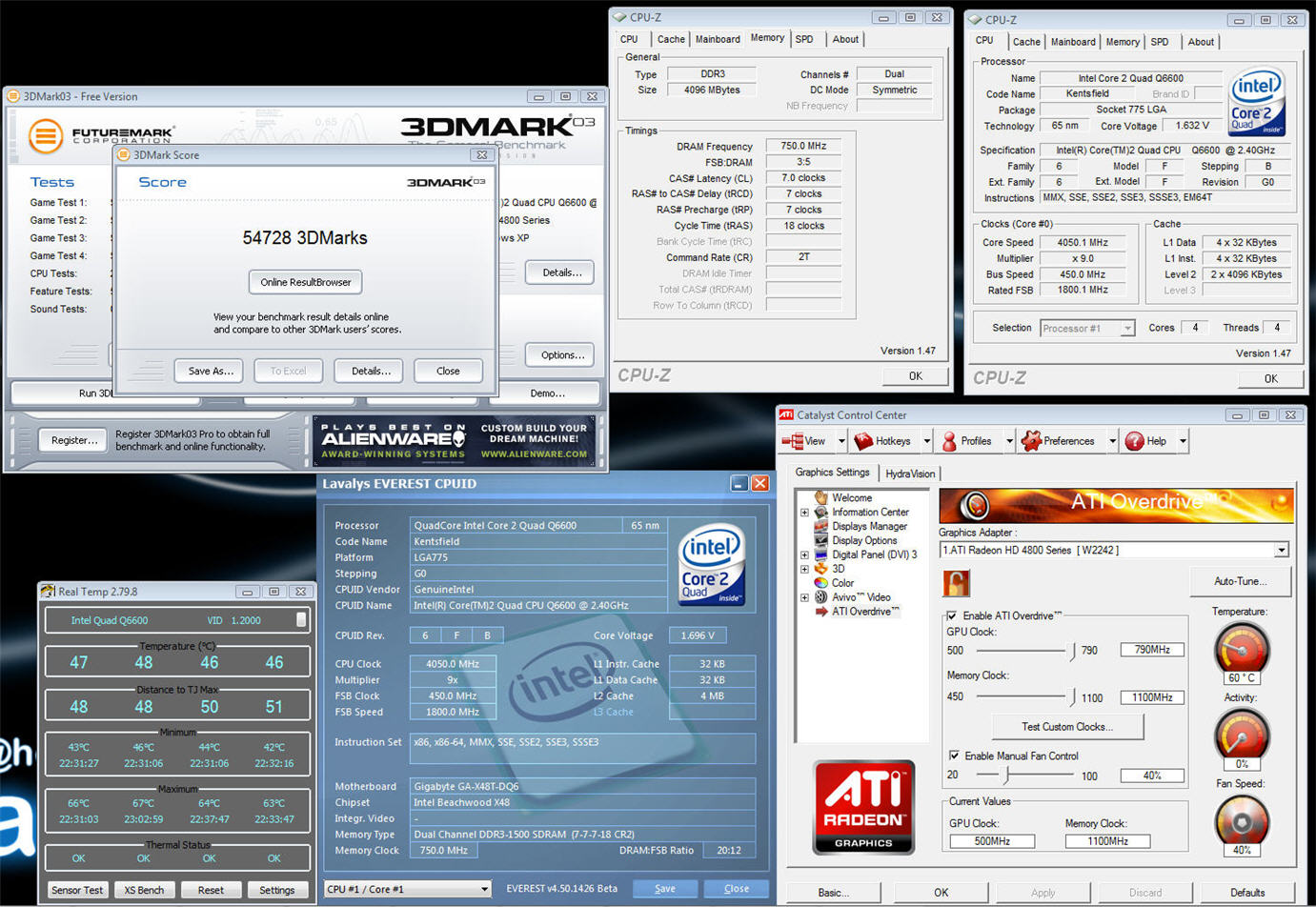Click the Avivo Video film-reel icon
The height and width of the screenshot is (907, 1316).
pyautogui.click(x=820, y=597)
